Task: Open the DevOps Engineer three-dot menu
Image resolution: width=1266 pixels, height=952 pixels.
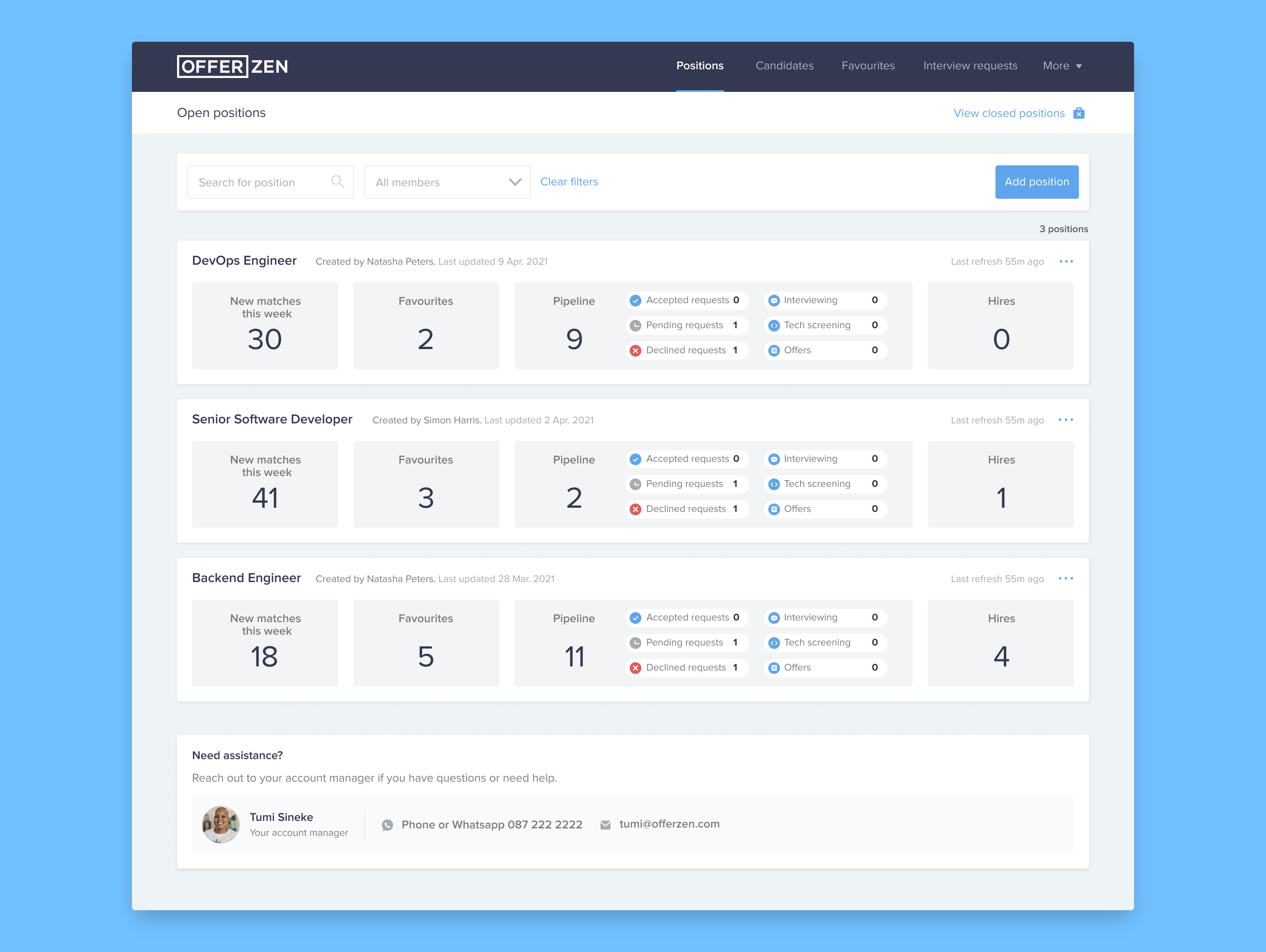Action: 1066,262
